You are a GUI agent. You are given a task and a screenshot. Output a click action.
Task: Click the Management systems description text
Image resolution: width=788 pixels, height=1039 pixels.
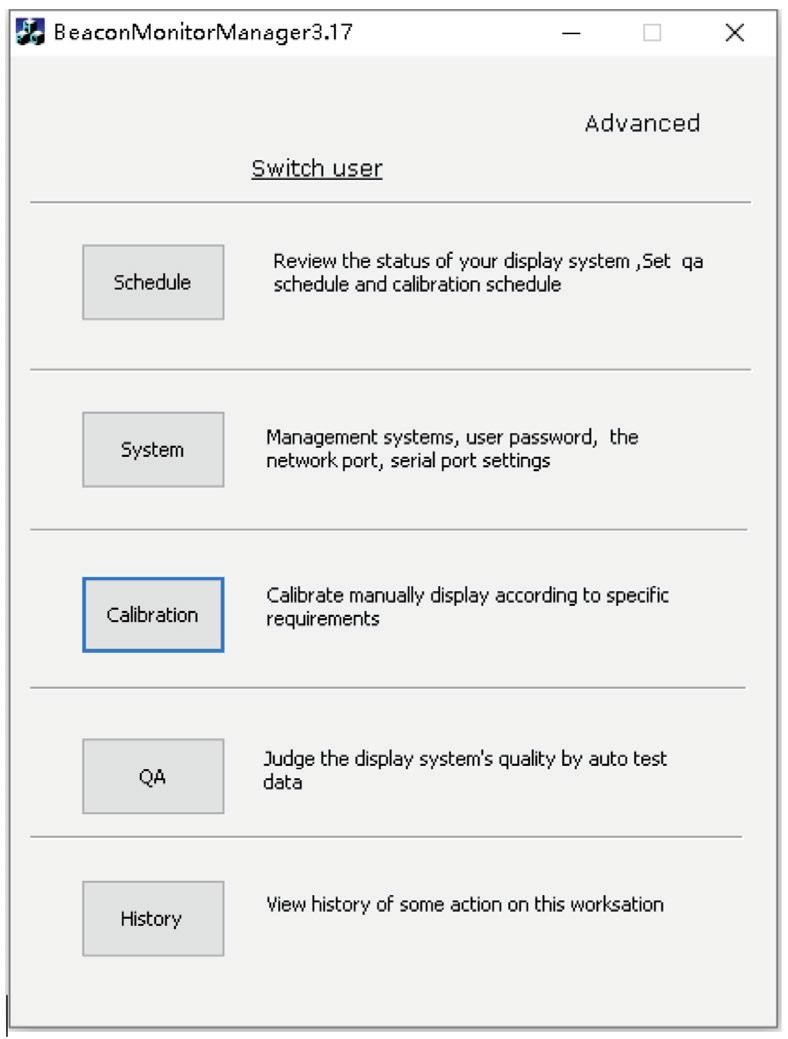[452, 449]
